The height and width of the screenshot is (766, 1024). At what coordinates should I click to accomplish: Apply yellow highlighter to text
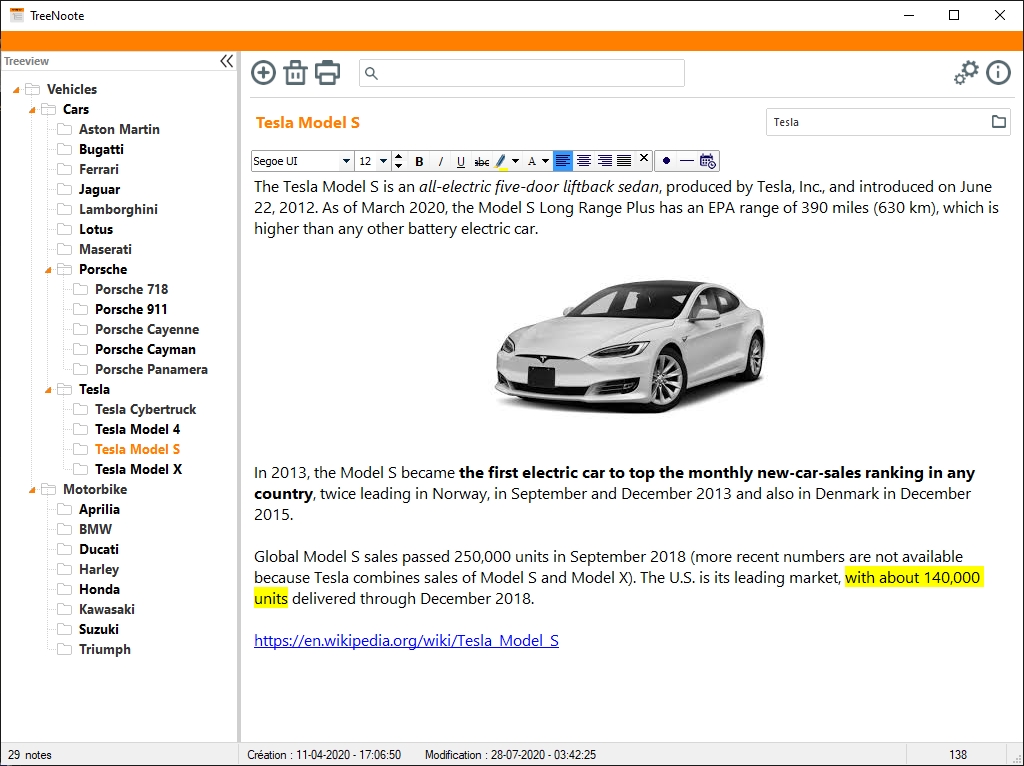501,161
